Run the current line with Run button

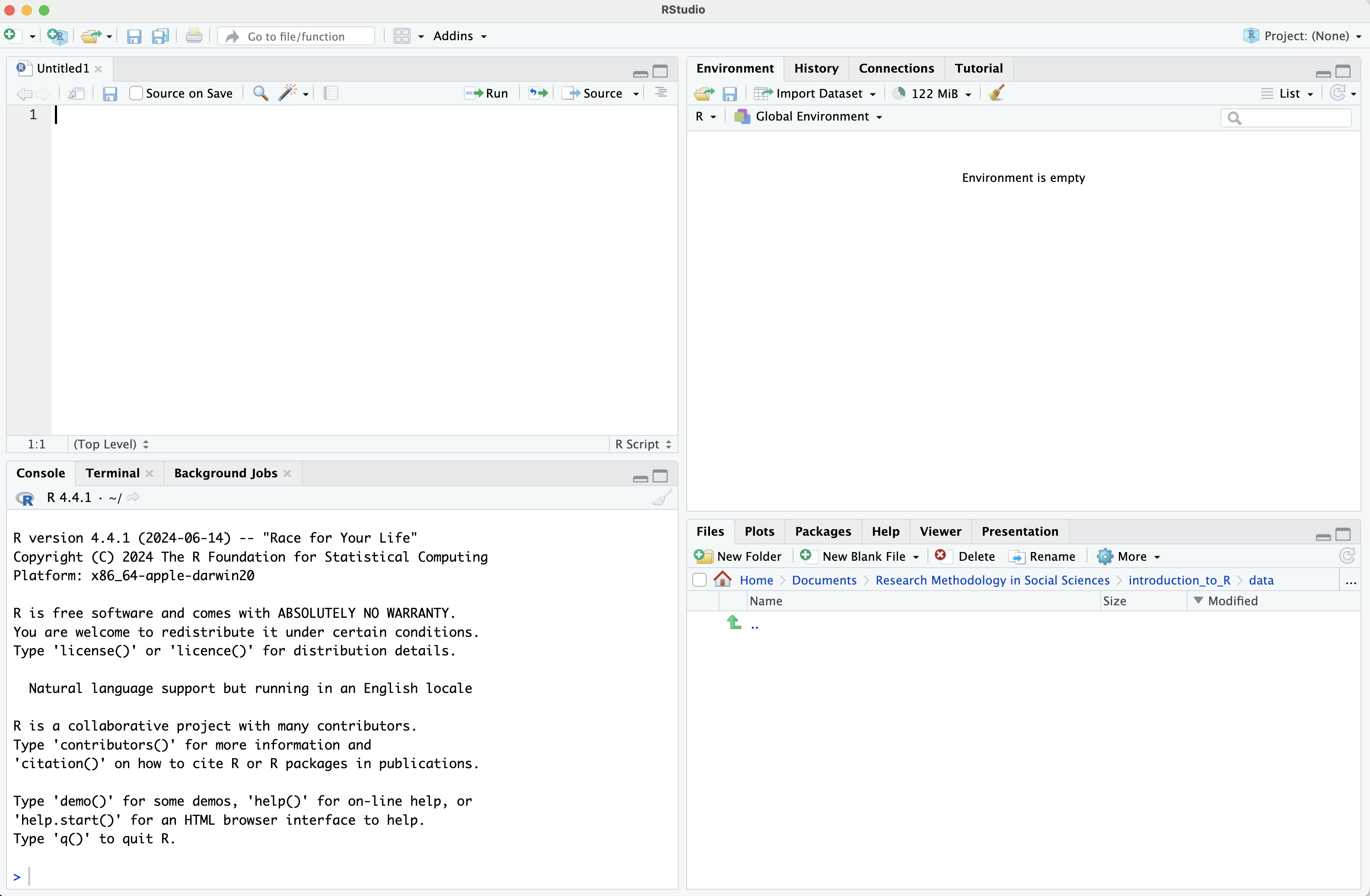[486, 93]
